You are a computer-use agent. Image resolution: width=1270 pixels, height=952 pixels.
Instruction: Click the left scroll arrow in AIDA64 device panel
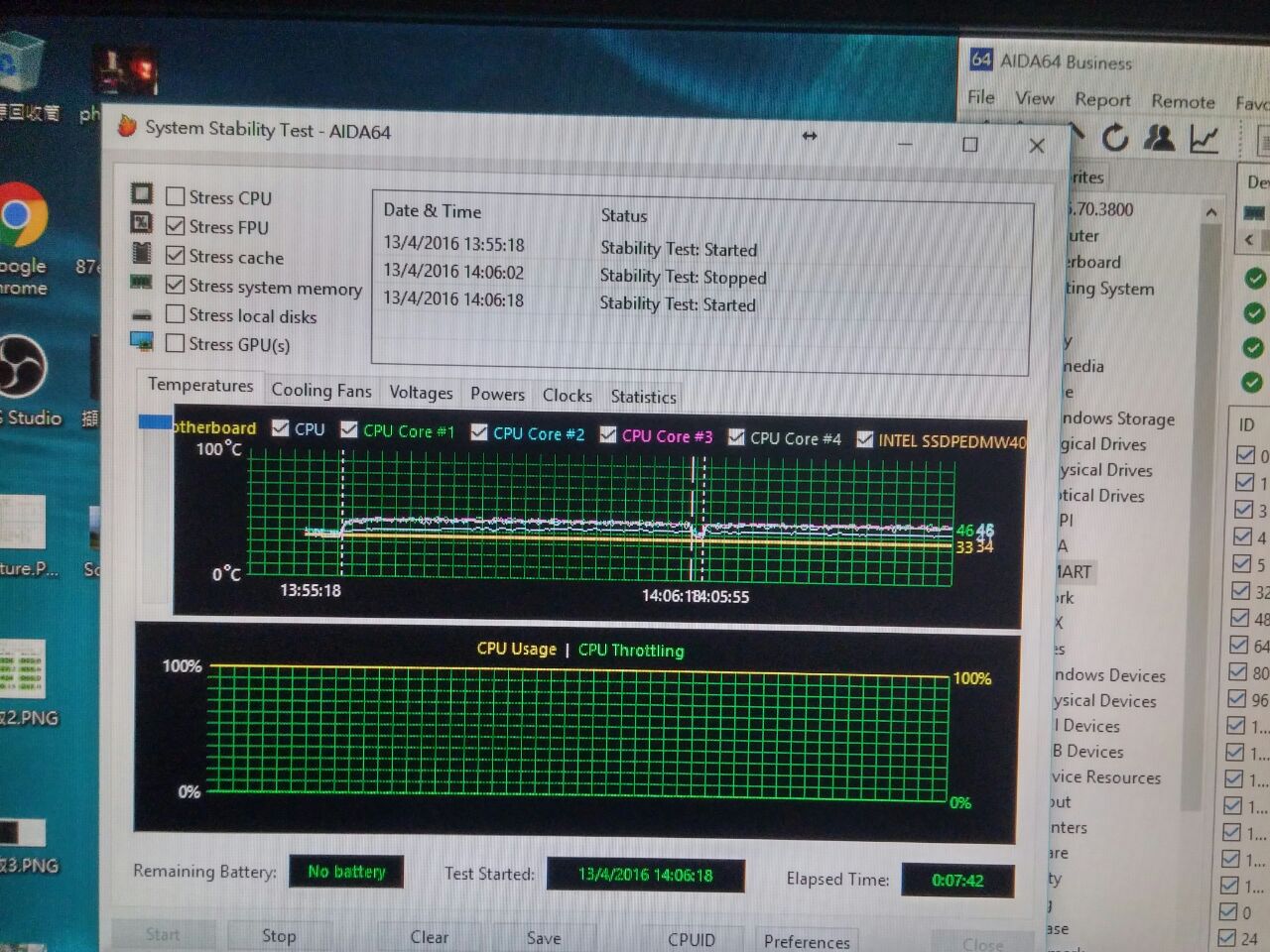pos(1249,240)
